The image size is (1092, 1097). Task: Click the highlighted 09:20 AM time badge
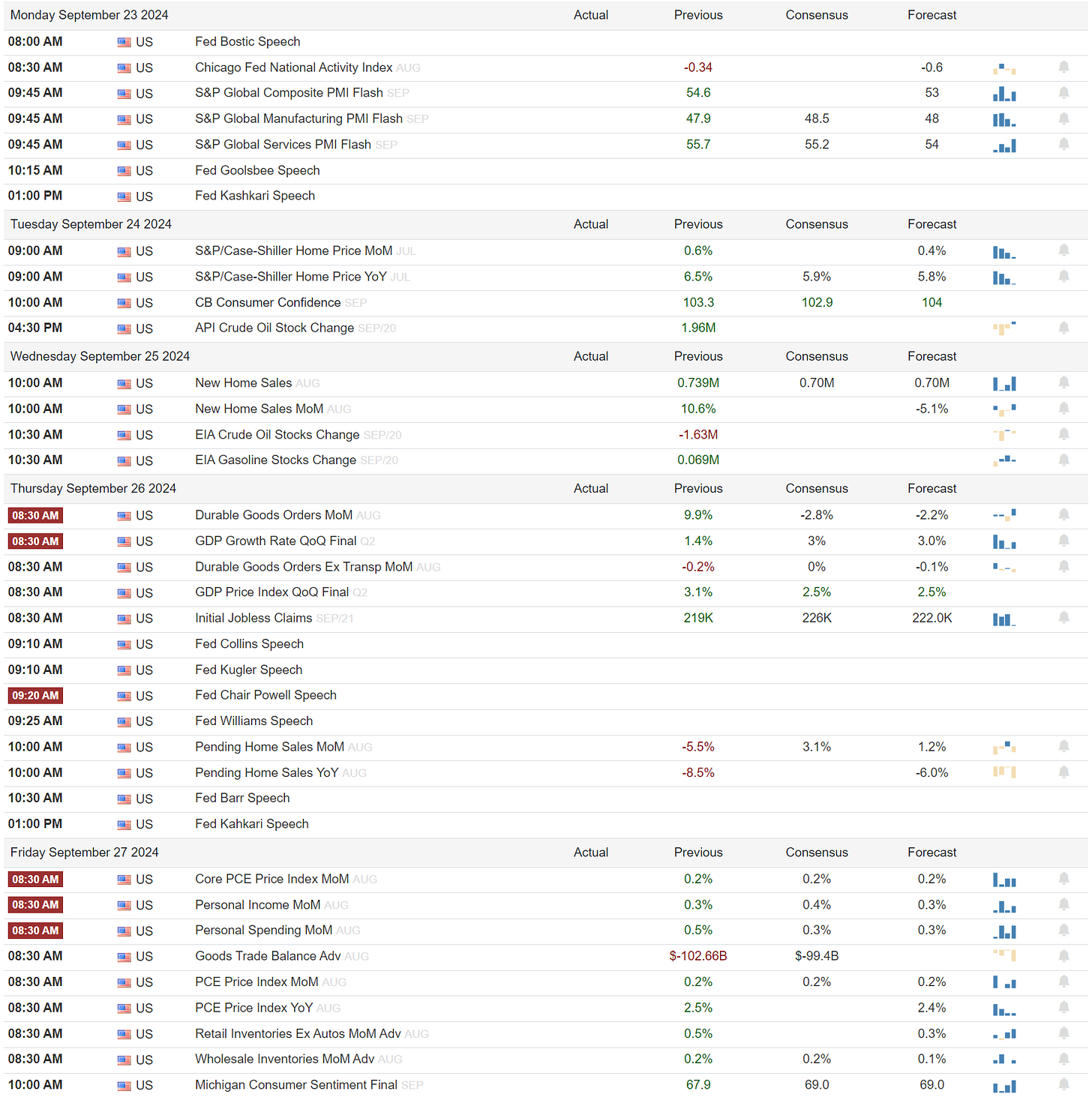(35, 695)
